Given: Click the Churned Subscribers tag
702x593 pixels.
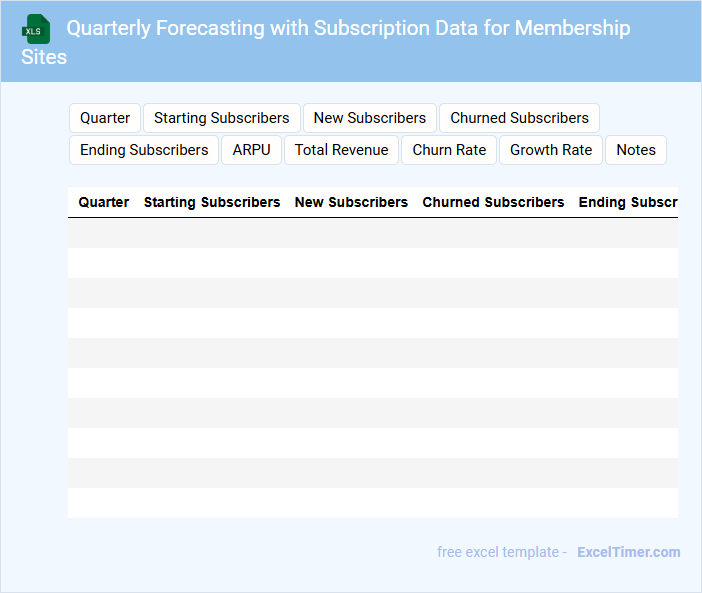Looking at the screenshot, I should pyautogui.click(x=519, y=118).
